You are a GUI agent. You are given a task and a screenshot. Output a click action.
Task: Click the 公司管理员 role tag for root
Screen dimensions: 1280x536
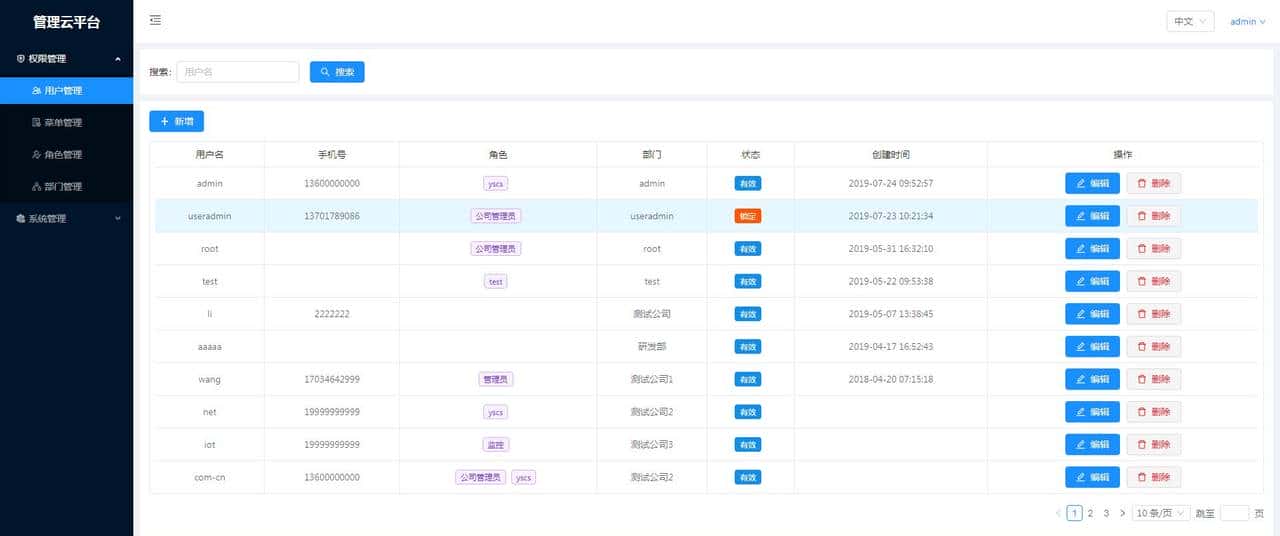[496, 249]
